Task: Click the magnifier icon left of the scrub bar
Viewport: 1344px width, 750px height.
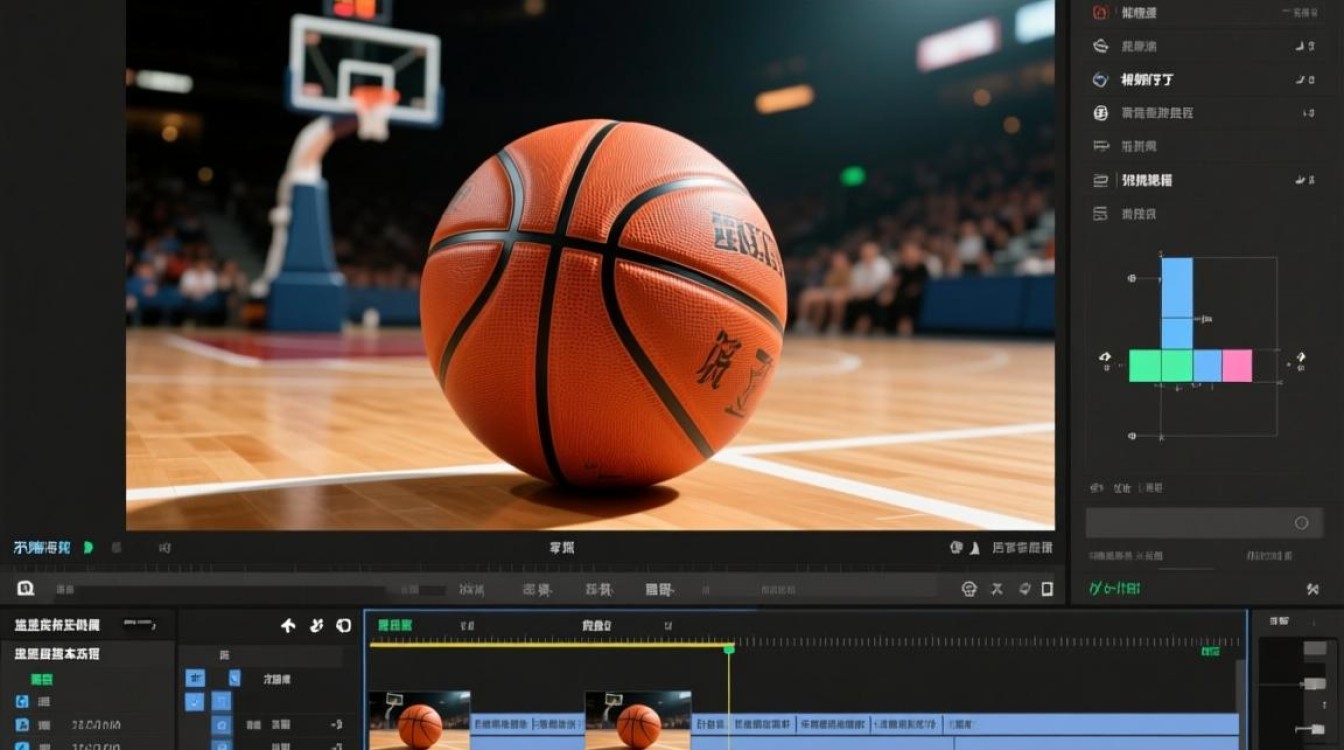Action: point(25,589)
